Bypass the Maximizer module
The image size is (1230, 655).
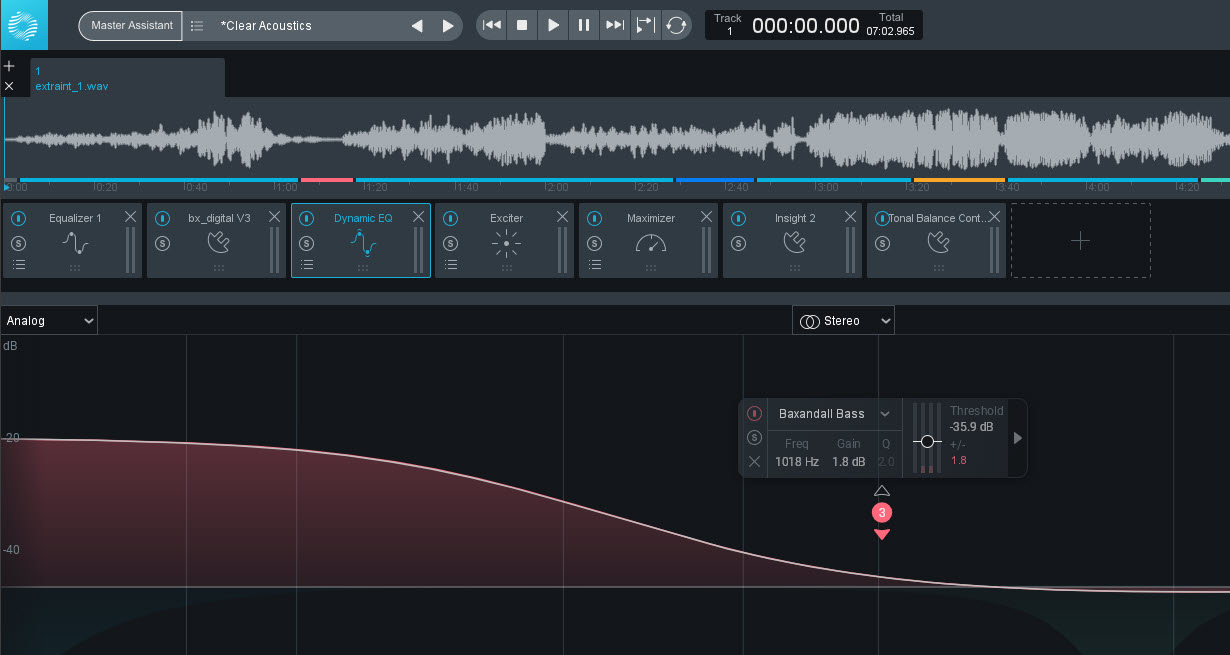click(x=595, y=218)
